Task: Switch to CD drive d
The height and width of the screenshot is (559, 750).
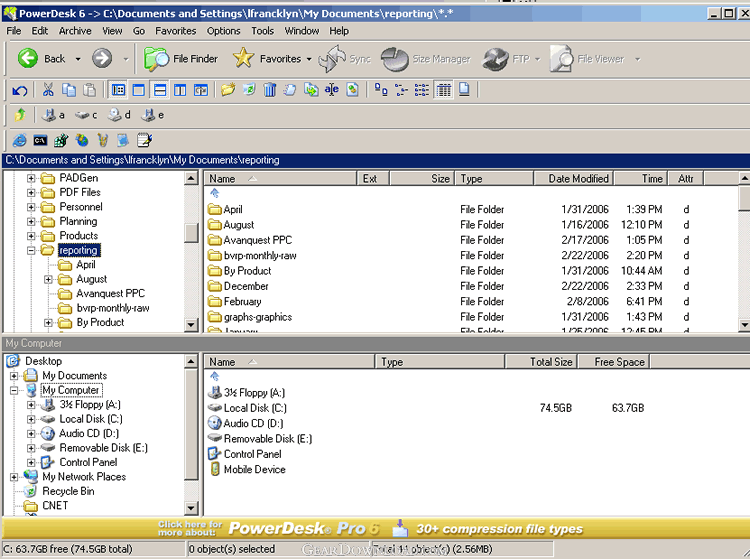Action: [x=119, y=115]
